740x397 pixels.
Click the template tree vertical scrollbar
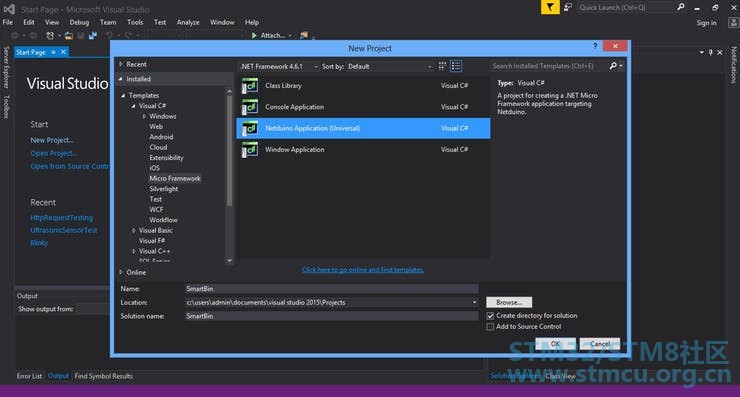tap(230, 151)
